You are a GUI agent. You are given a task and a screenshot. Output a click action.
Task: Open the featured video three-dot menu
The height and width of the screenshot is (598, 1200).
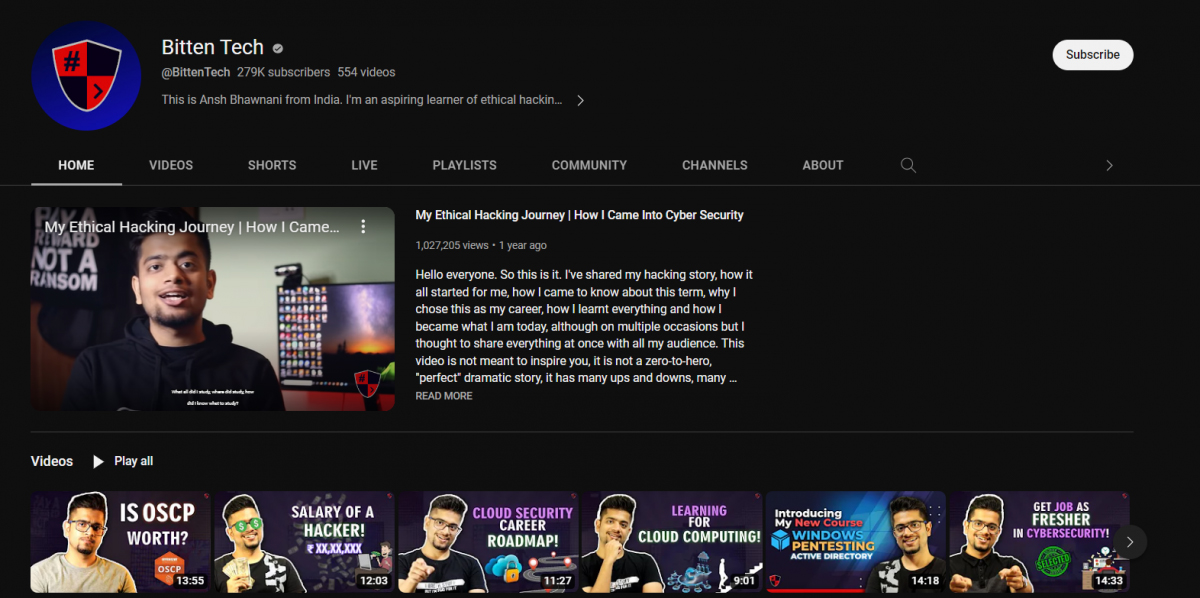pyautogui.click(x=364, y=227)
